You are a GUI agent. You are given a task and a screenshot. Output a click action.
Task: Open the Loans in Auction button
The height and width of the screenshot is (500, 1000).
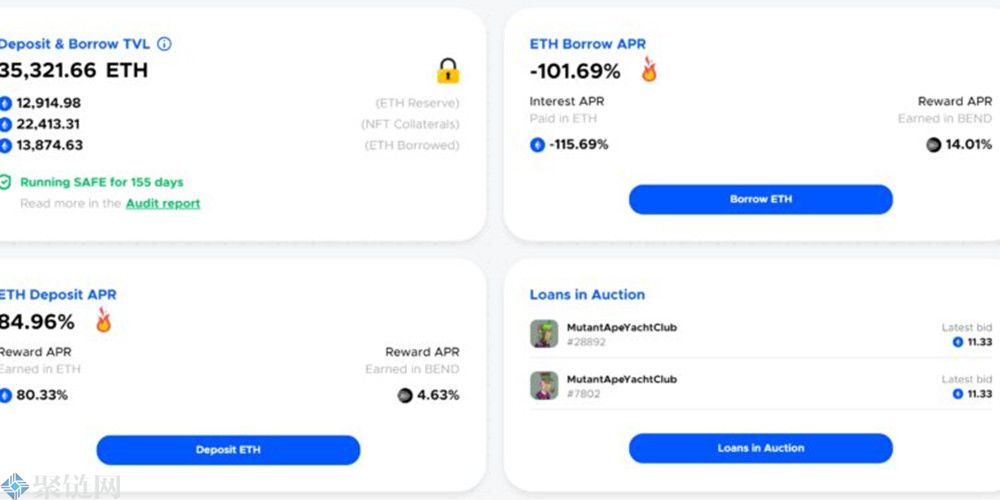(761, 448)
